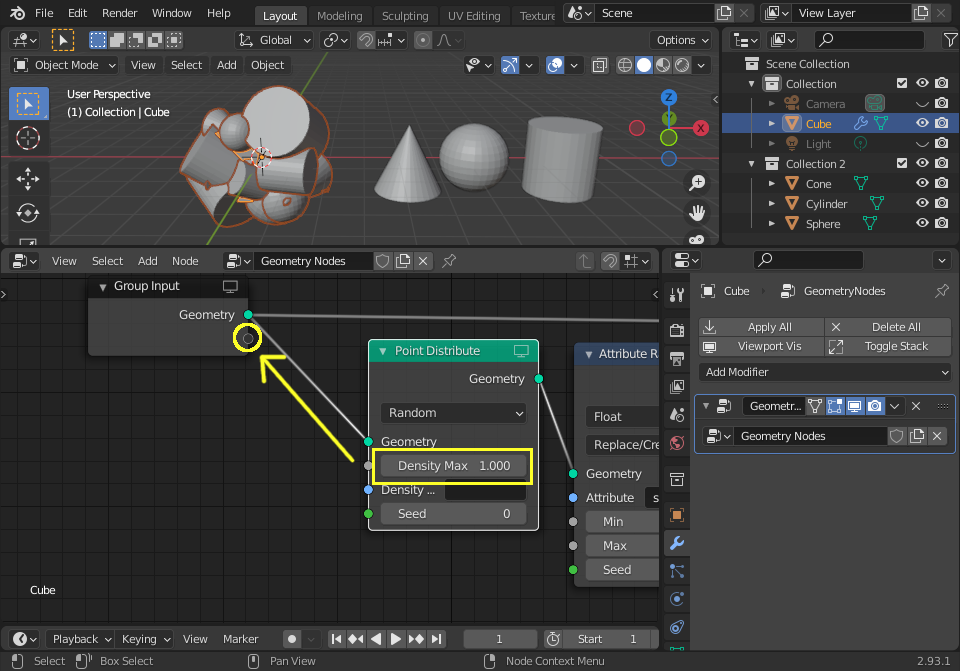Disable rendering for the Sphere
The image size is (960, 671).
[x=942, y=223]
